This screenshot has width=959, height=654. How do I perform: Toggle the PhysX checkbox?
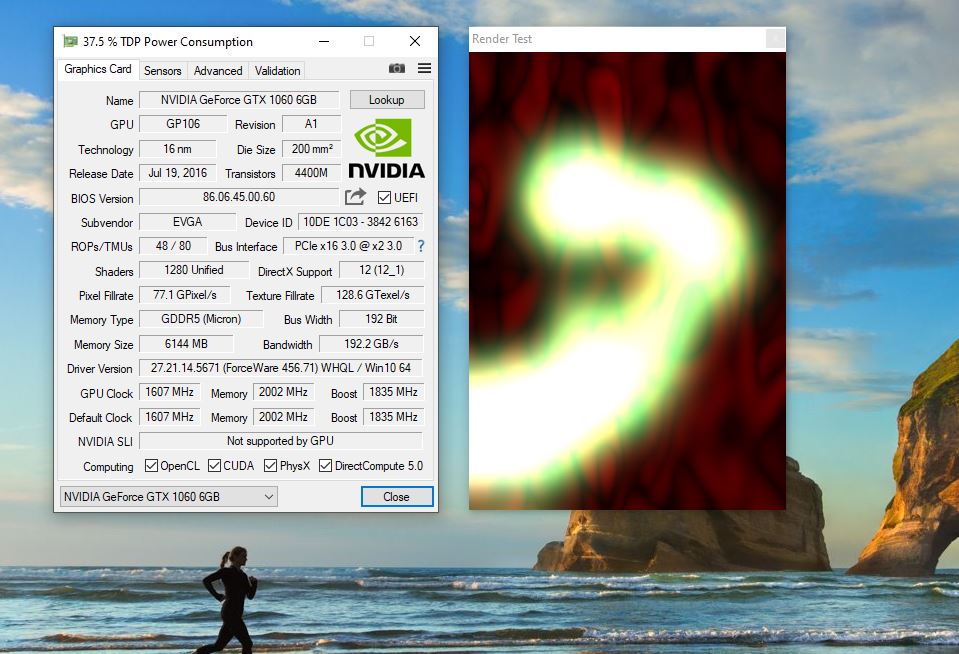tap(270, 466)
